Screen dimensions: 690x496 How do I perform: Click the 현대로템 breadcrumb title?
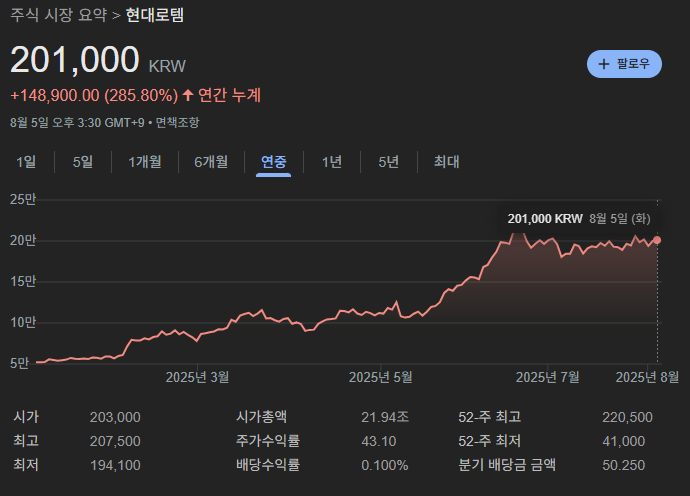point(154,15)
